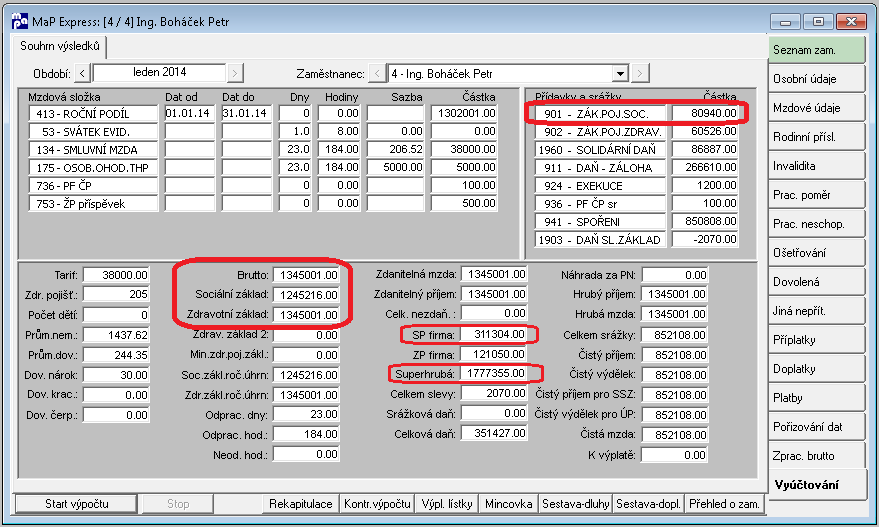This screenshot has width=879, height=527.
Task: Open Pořizování dat section
Action: tap(817, 427)
